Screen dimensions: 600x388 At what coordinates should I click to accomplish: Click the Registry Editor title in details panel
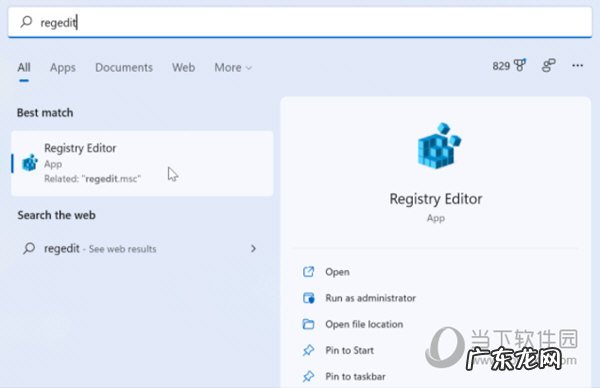click(435, 199)
